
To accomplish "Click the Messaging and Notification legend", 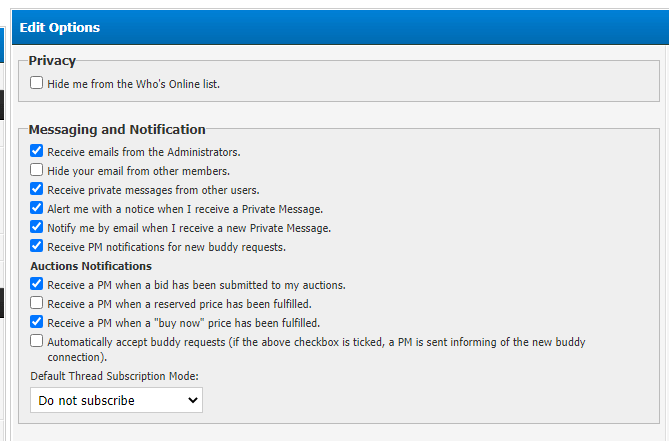I will point(117,129).
